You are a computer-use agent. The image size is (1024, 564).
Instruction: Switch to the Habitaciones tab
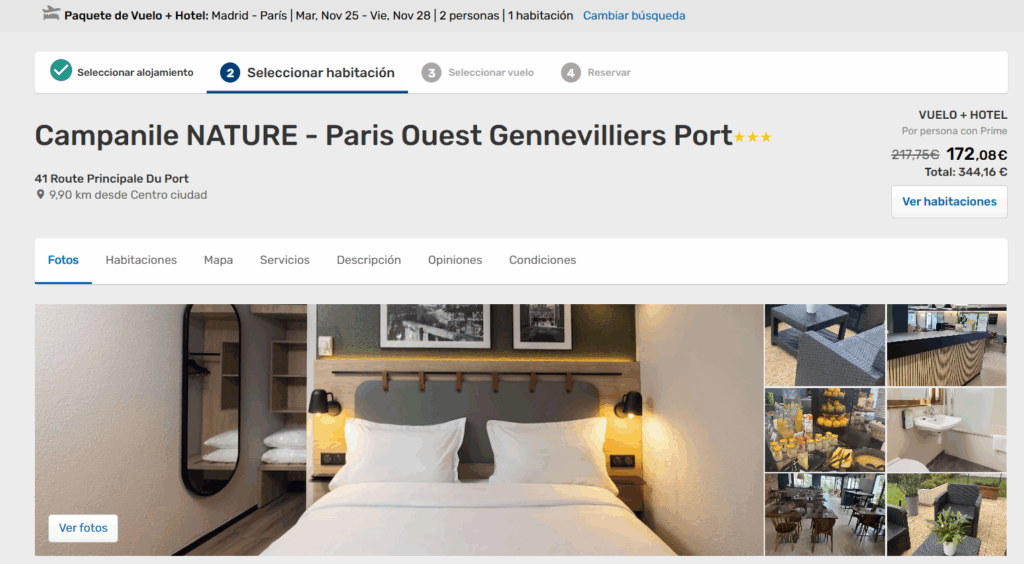coord(141,260)
